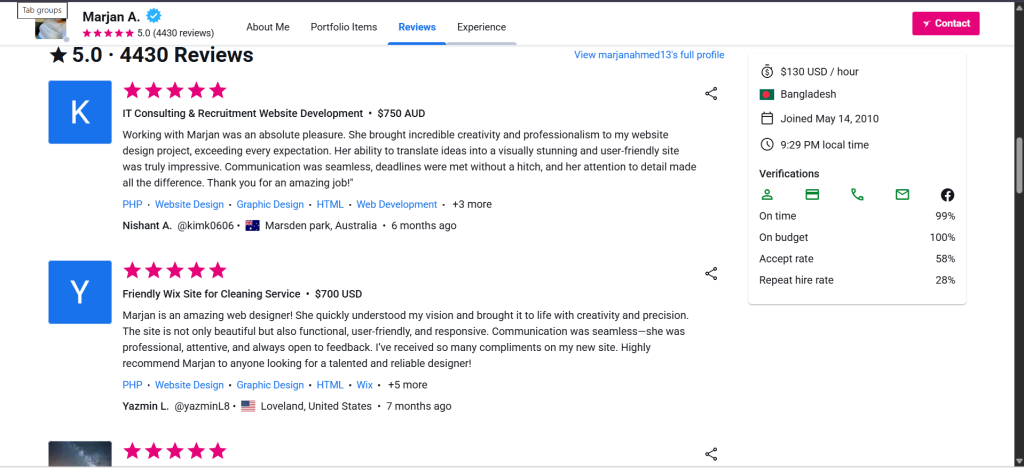Image resolution: width=1024 pixels, height=468 pixels.
Task: Click the Australia flag in Nishant's review
Action: tap(253, 226)
